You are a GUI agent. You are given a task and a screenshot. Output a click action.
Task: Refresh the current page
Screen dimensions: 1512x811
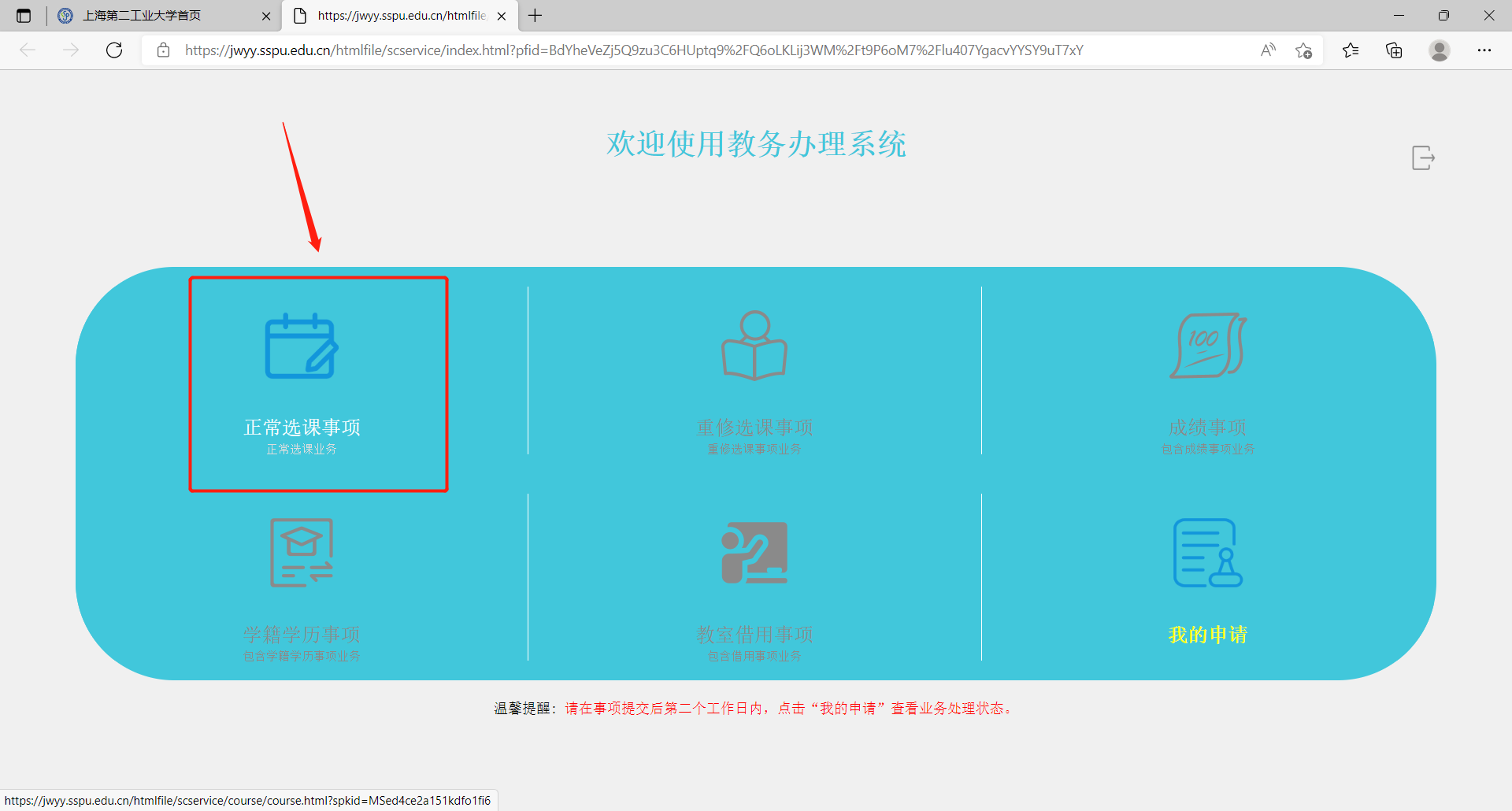pyautogui.click(x=114, y=50)
